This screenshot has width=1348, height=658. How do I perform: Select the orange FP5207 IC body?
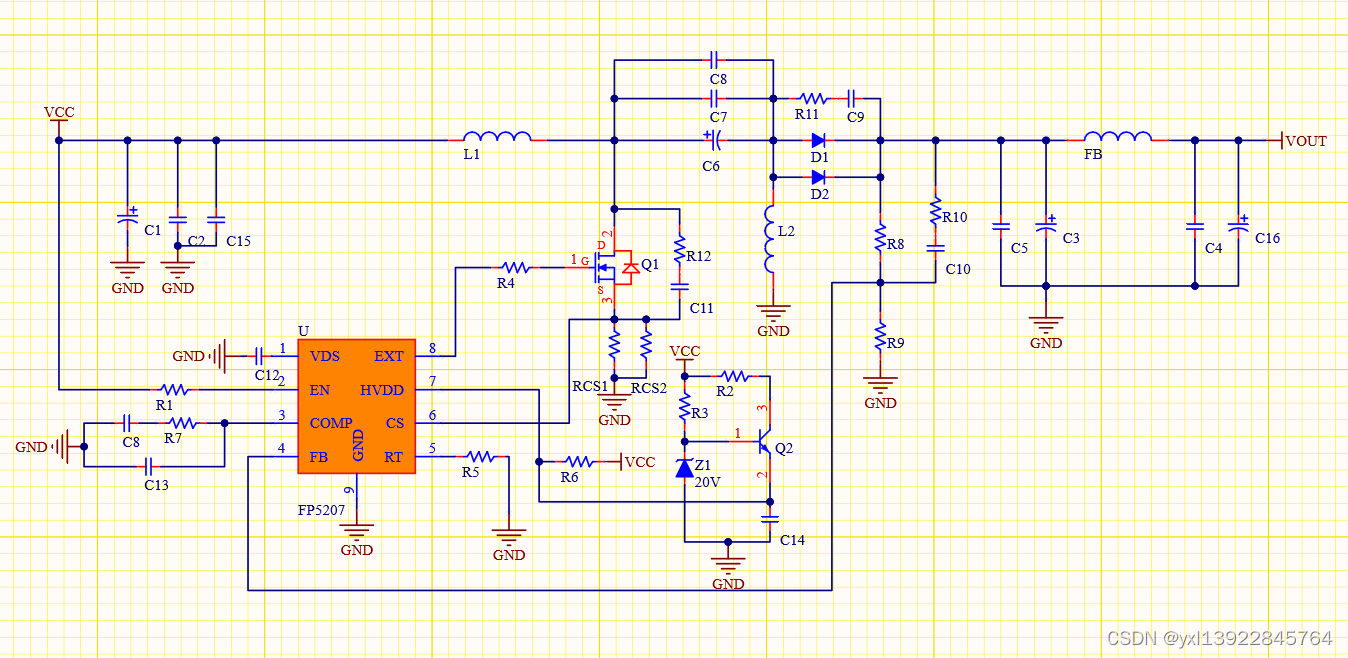point(356,406)
